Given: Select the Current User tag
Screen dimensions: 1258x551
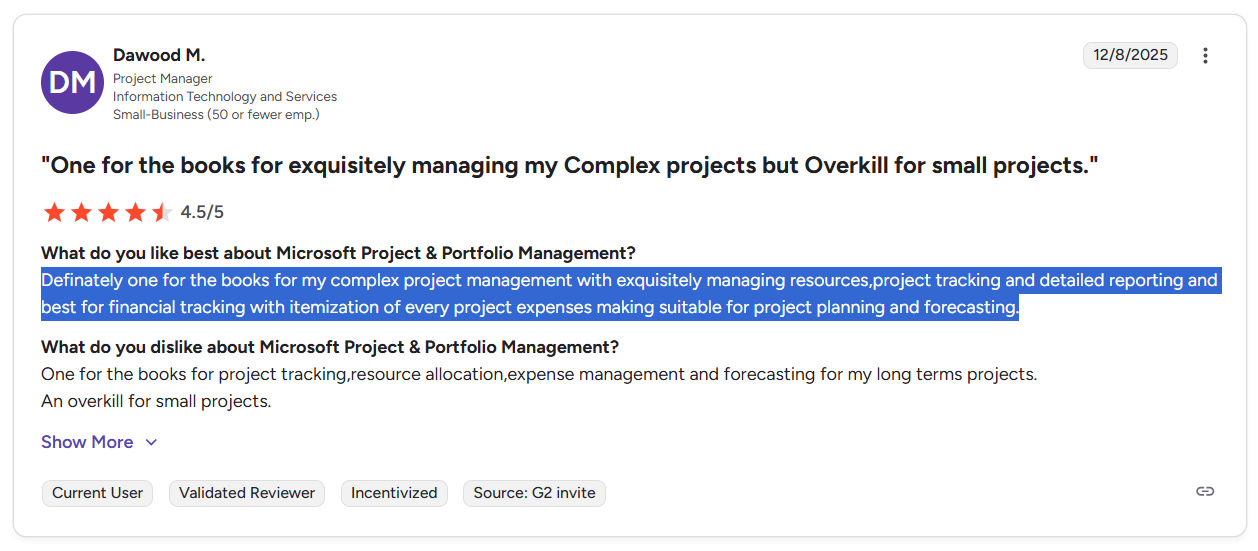Looking at the screenshot, I should pyautogui.click(x=97, y=493).
